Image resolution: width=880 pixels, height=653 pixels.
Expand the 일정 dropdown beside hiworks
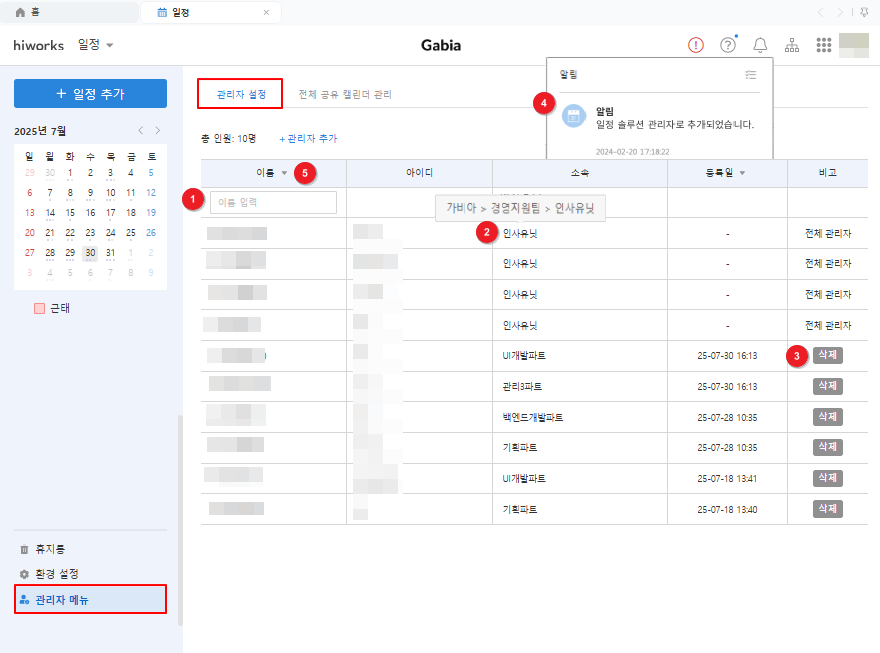pos(110,46)
